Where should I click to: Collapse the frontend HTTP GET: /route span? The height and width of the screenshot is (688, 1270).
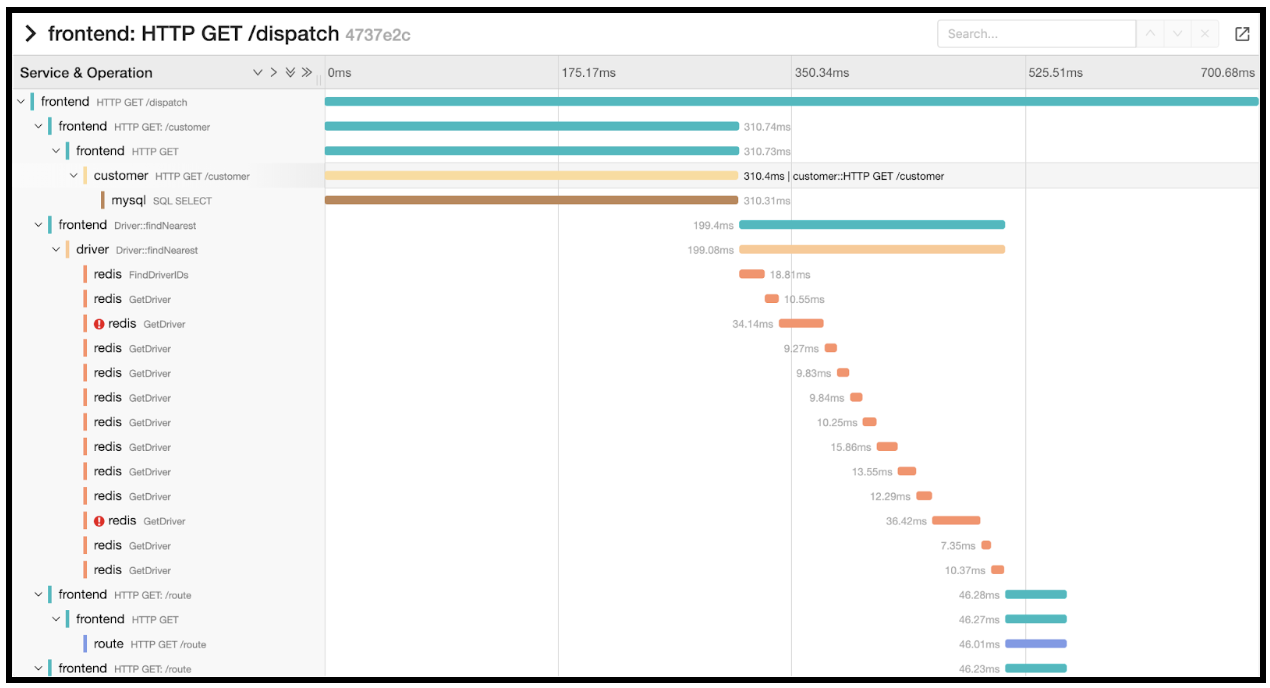(38, 593)
